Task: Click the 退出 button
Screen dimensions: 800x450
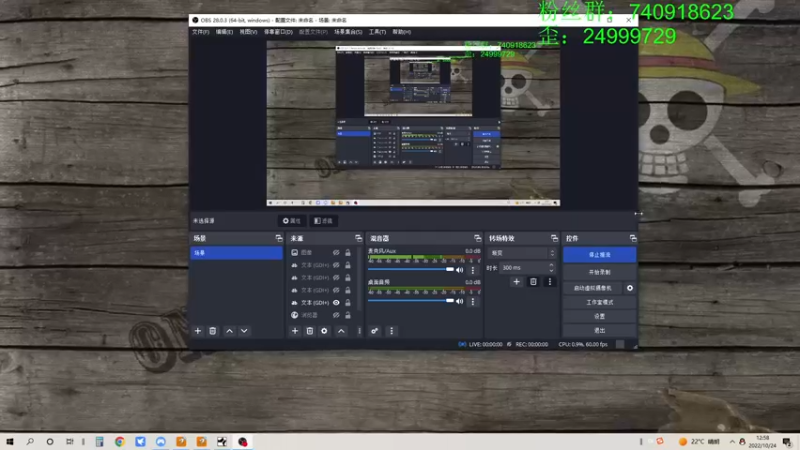Action: (x=599, y=331)
